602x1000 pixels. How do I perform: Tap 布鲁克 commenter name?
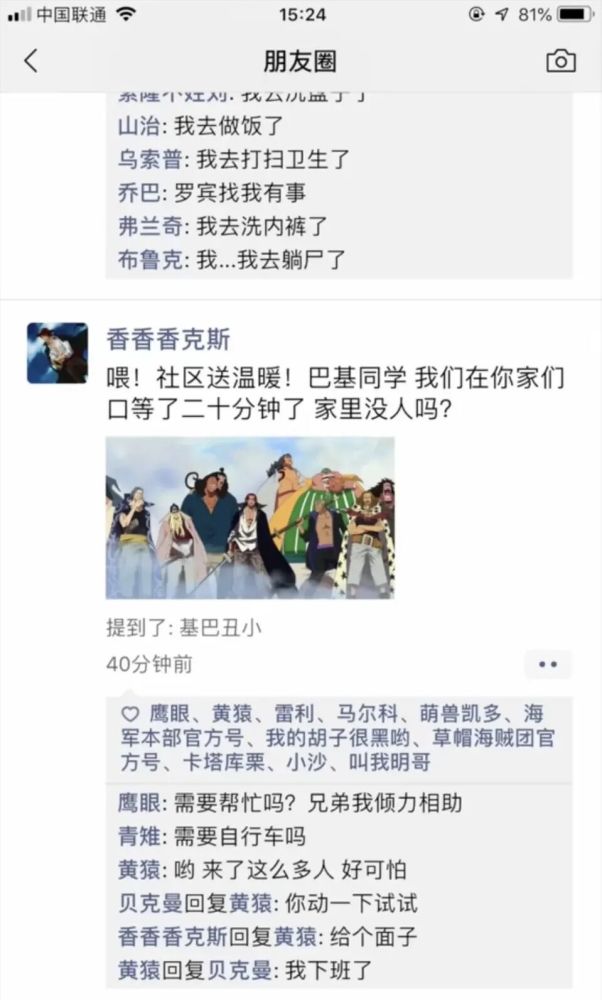tap(150, 260)
